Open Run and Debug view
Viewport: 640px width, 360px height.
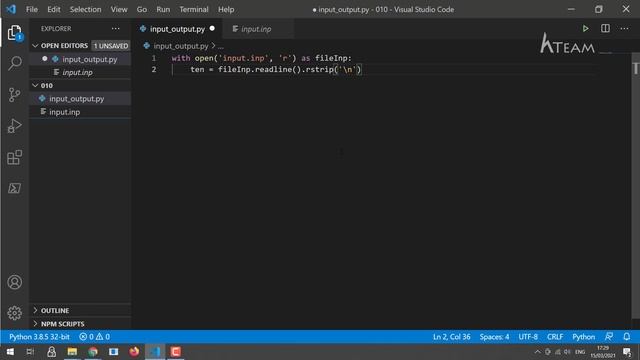tap(15, 126)
